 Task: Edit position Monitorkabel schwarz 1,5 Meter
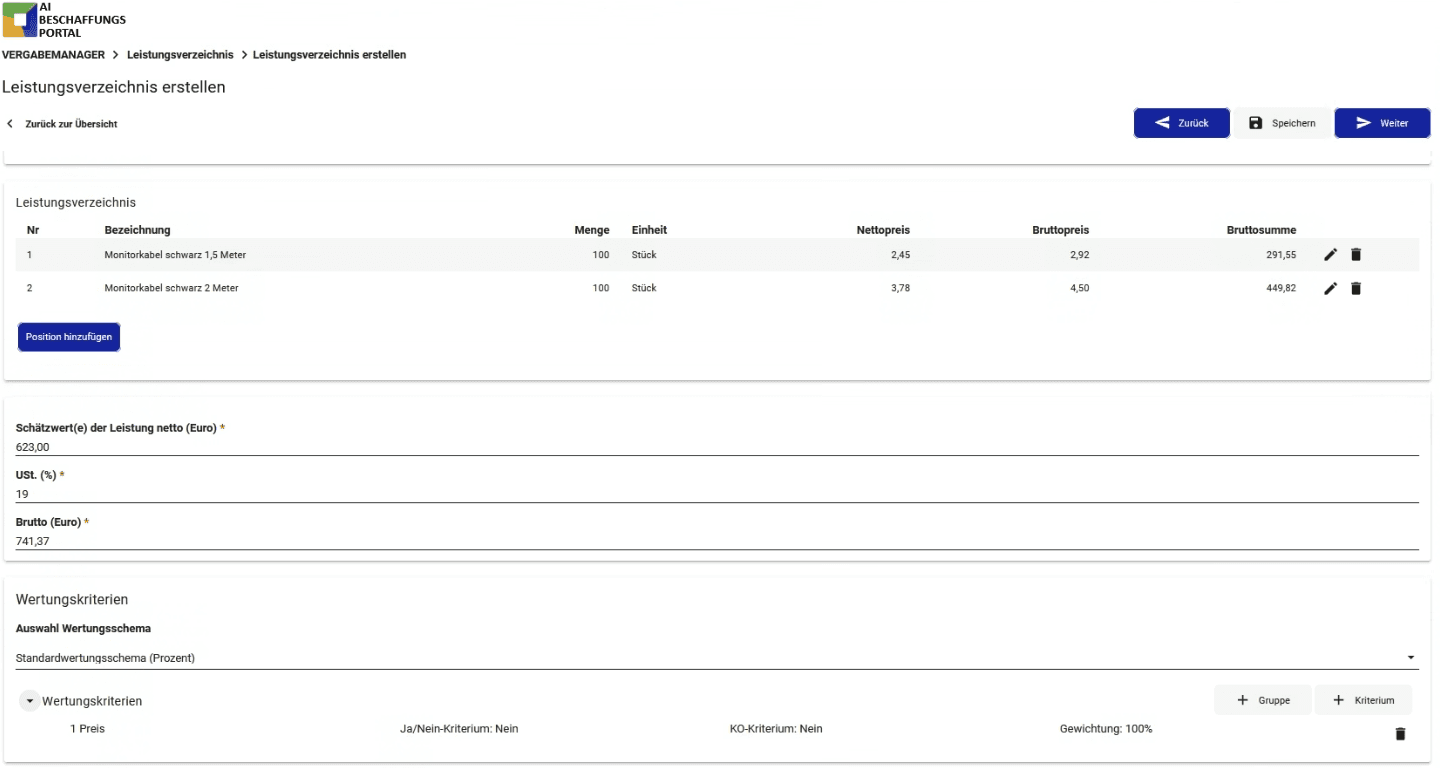point(1330,255)
